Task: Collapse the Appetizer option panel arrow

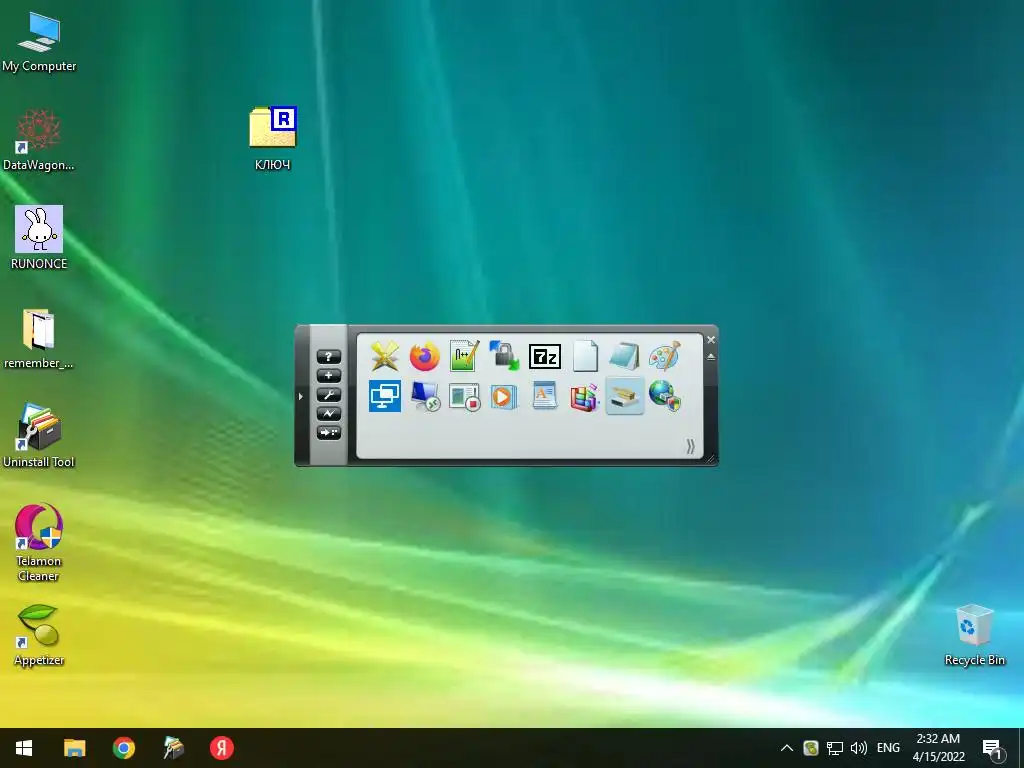Action: click(300, 396)
